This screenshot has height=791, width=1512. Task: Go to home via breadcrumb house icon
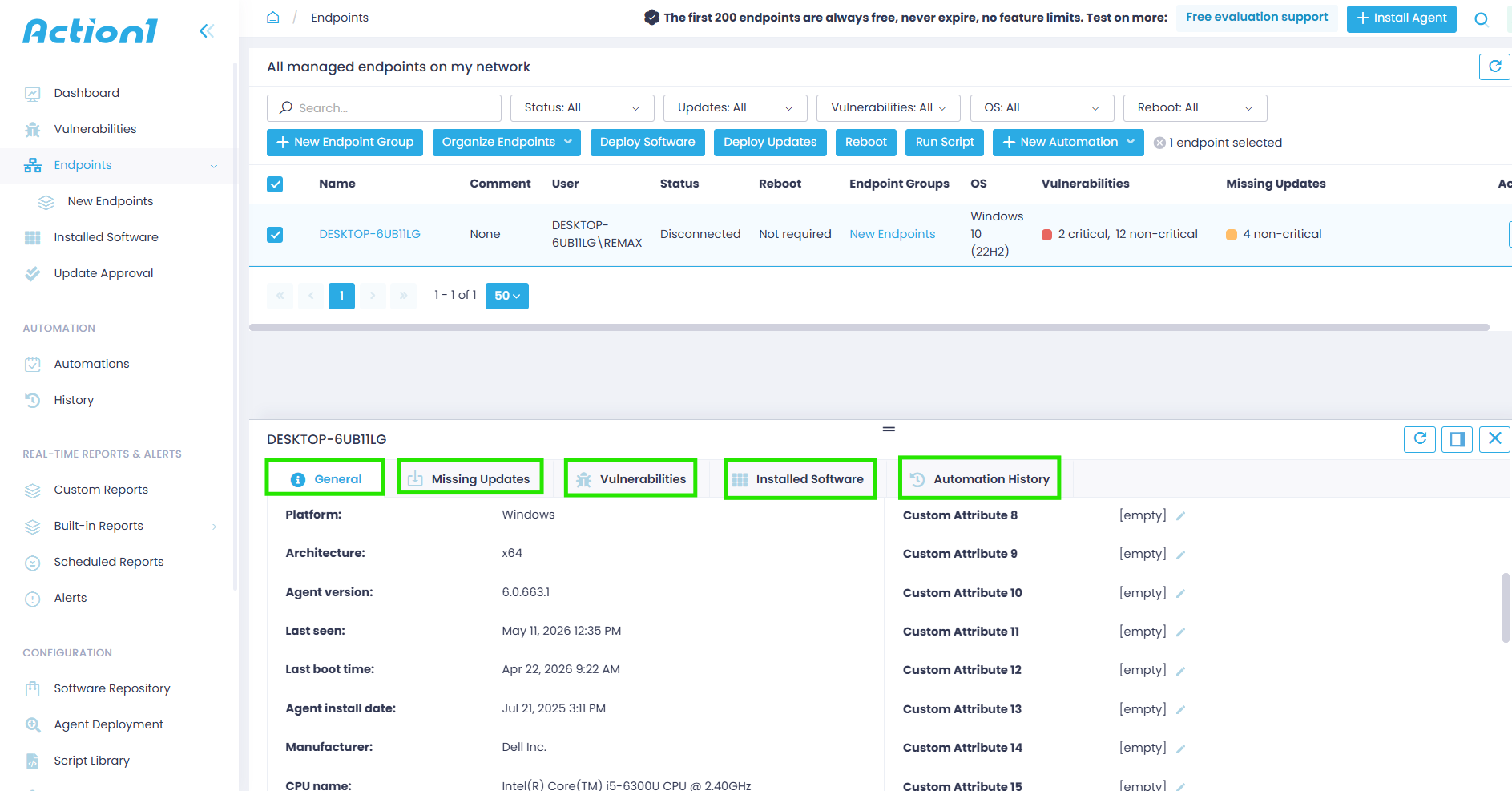pyautogui.click(x=273, y=18)
